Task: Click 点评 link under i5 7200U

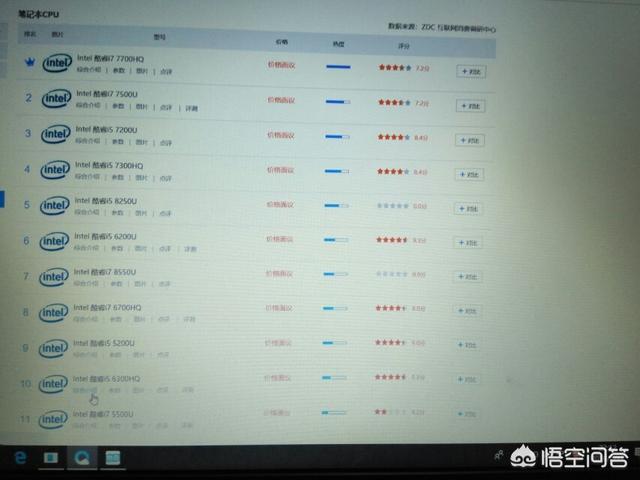Action: click(166, 143)
